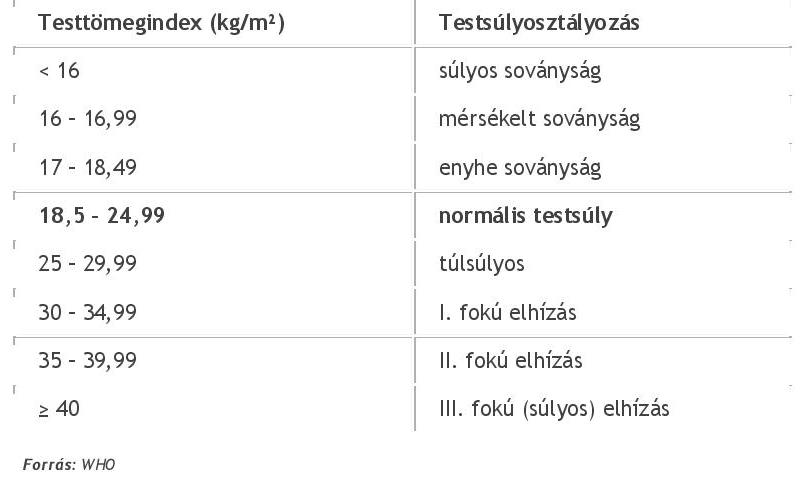Select the '30 – 34,99' range cell
This screenshot has width=811, height=494.
(88, 312)
